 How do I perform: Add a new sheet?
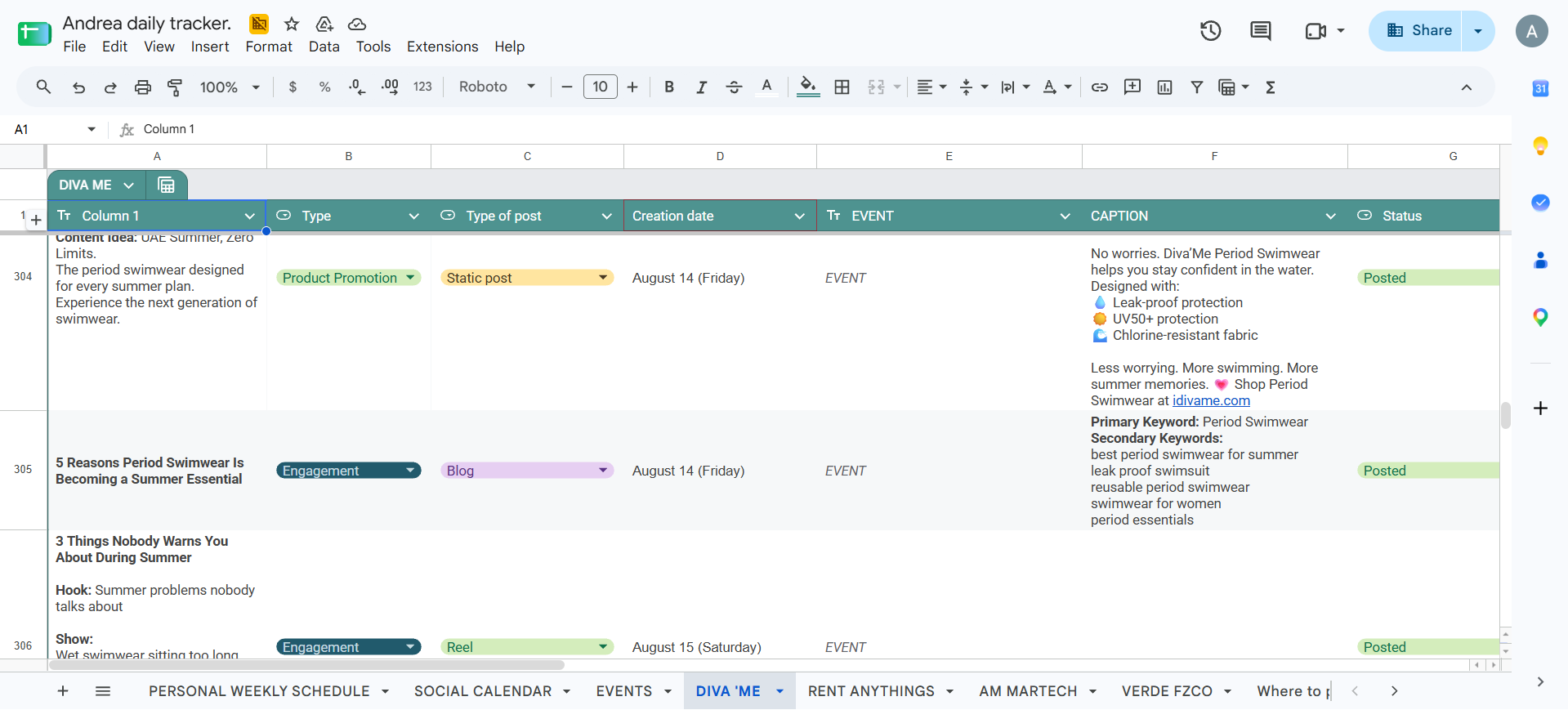63,691
